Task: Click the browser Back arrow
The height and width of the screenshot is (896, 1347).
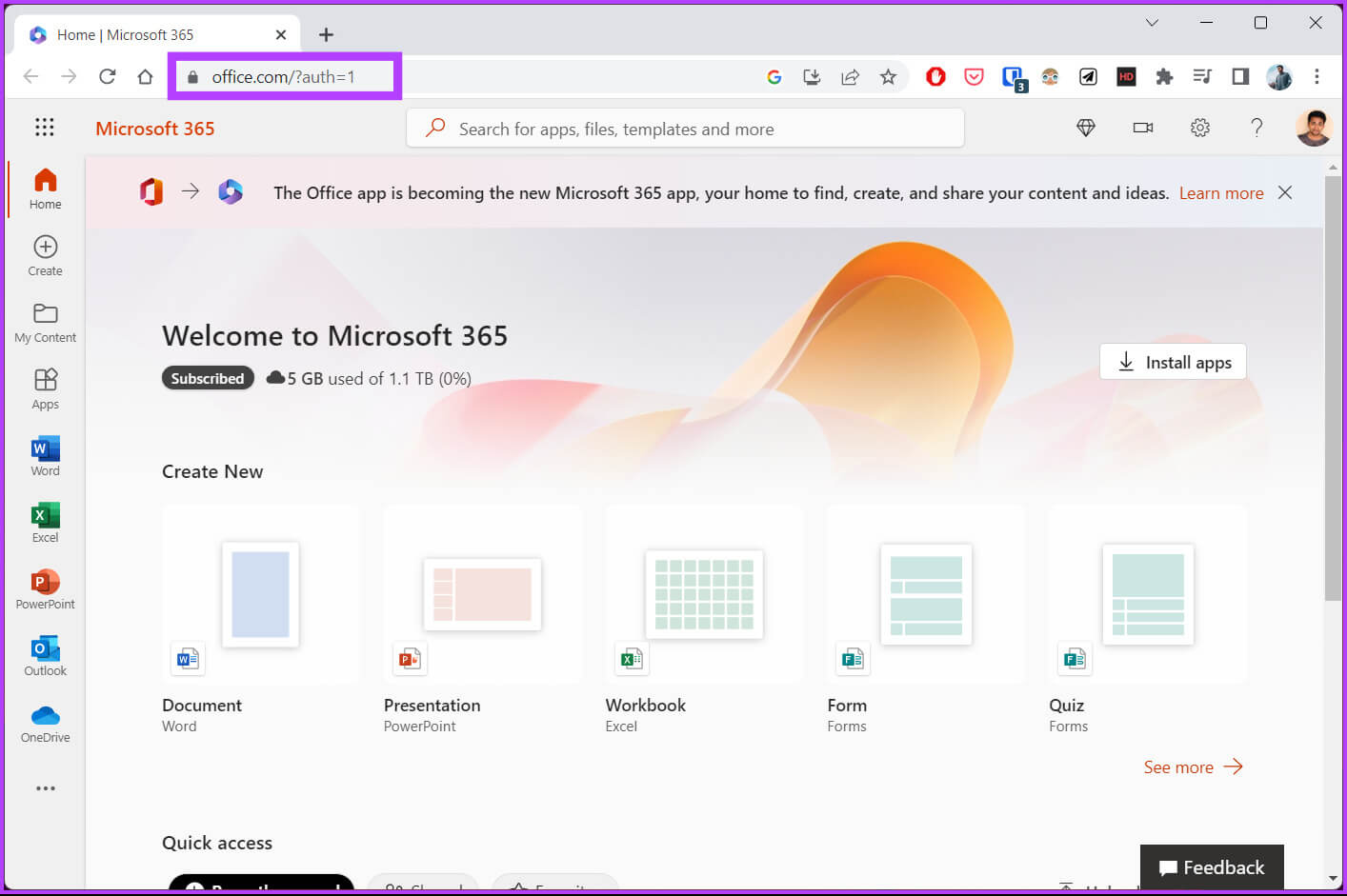Action: 30,76
